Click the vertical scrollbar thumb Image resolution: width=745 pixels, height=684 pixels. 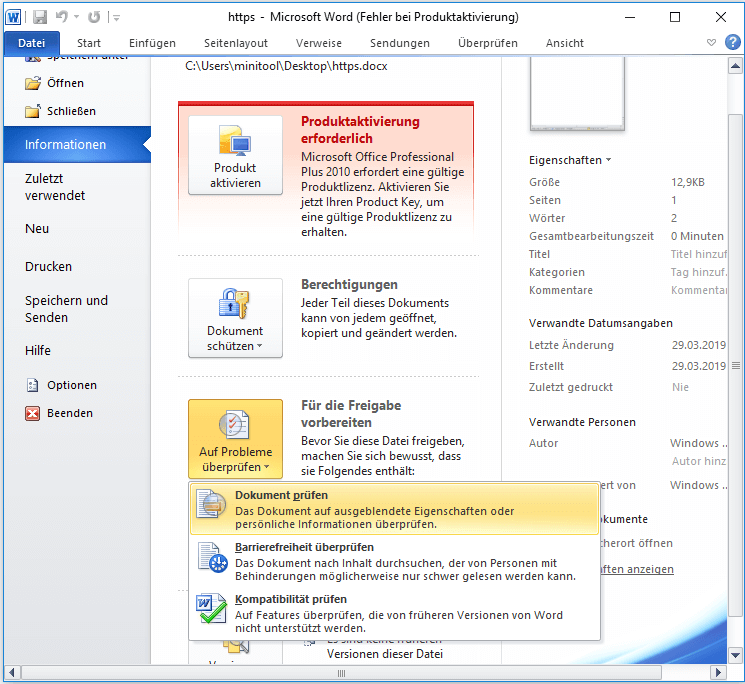click(735, 365)
